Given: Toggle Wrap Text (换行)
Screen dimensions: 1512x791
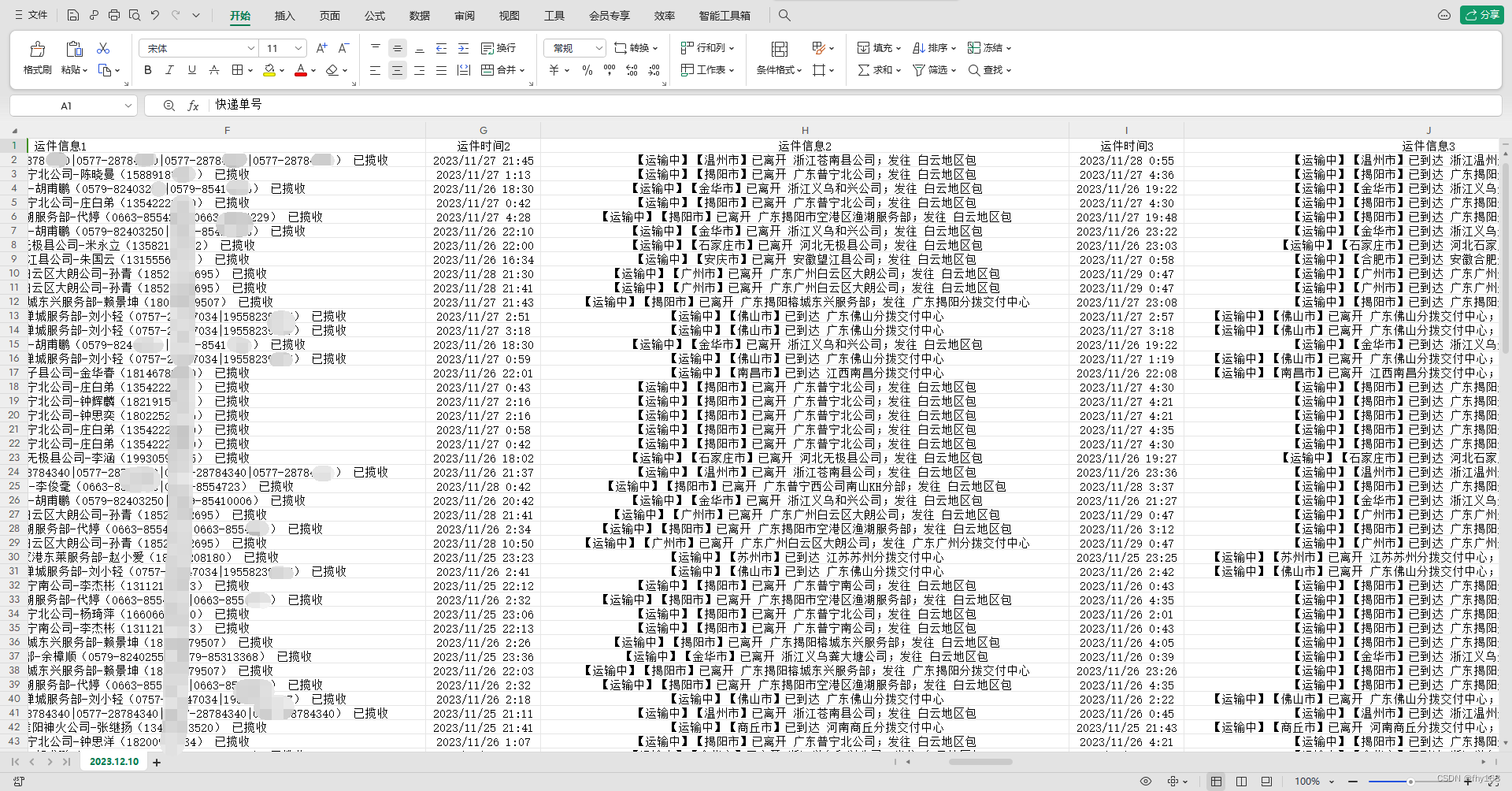Looking at the screenshot, I should click(x=499, y=48).
